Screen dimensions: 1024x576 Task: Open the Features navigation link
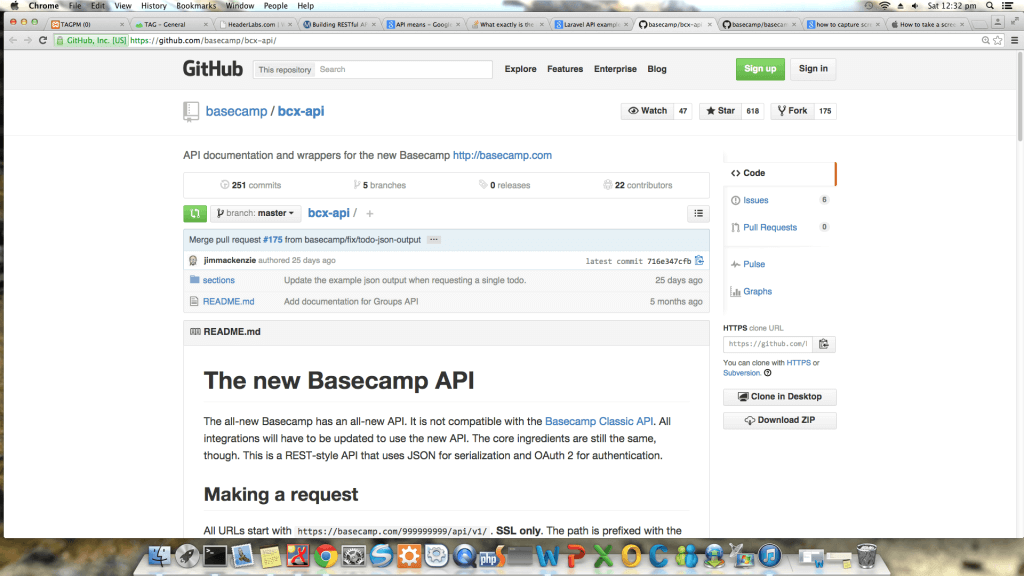pyautogui.click(x=565, y=69)
